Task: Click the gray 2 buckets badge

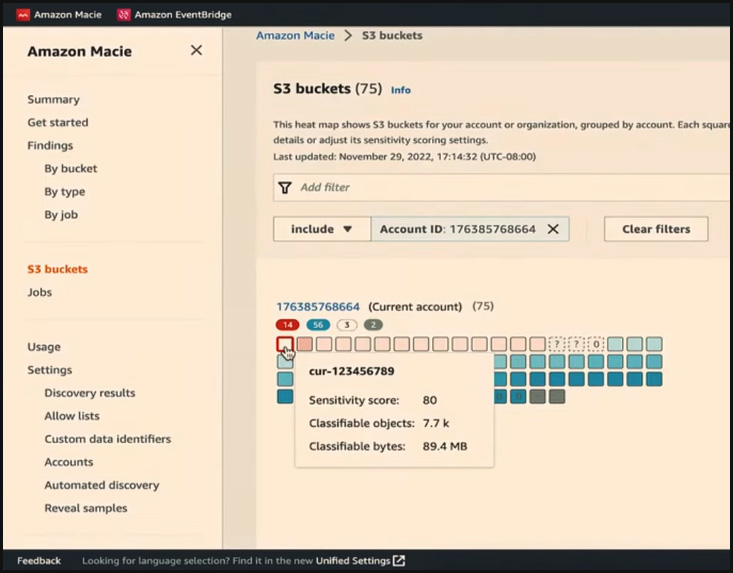Action: (373, 325)
